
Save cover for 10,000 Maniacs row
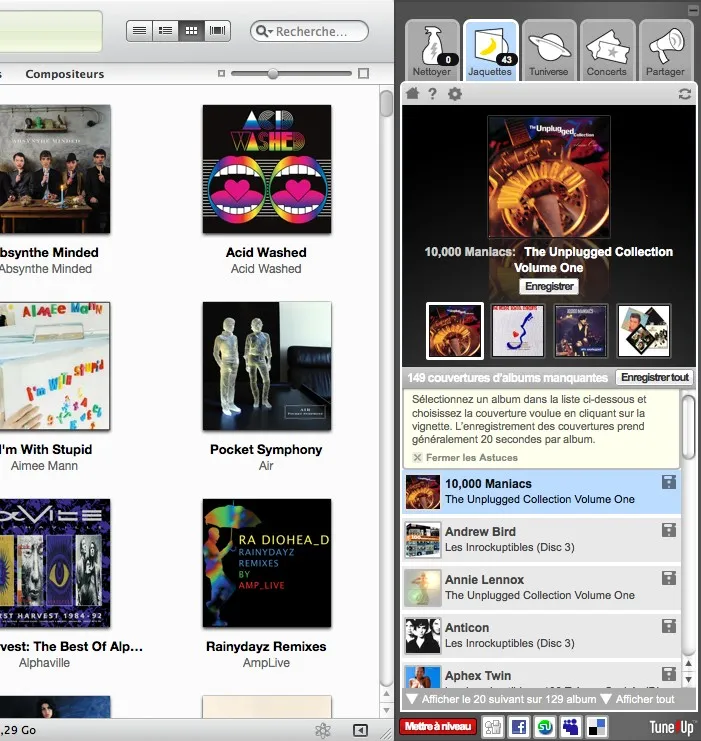pos(668,483)
